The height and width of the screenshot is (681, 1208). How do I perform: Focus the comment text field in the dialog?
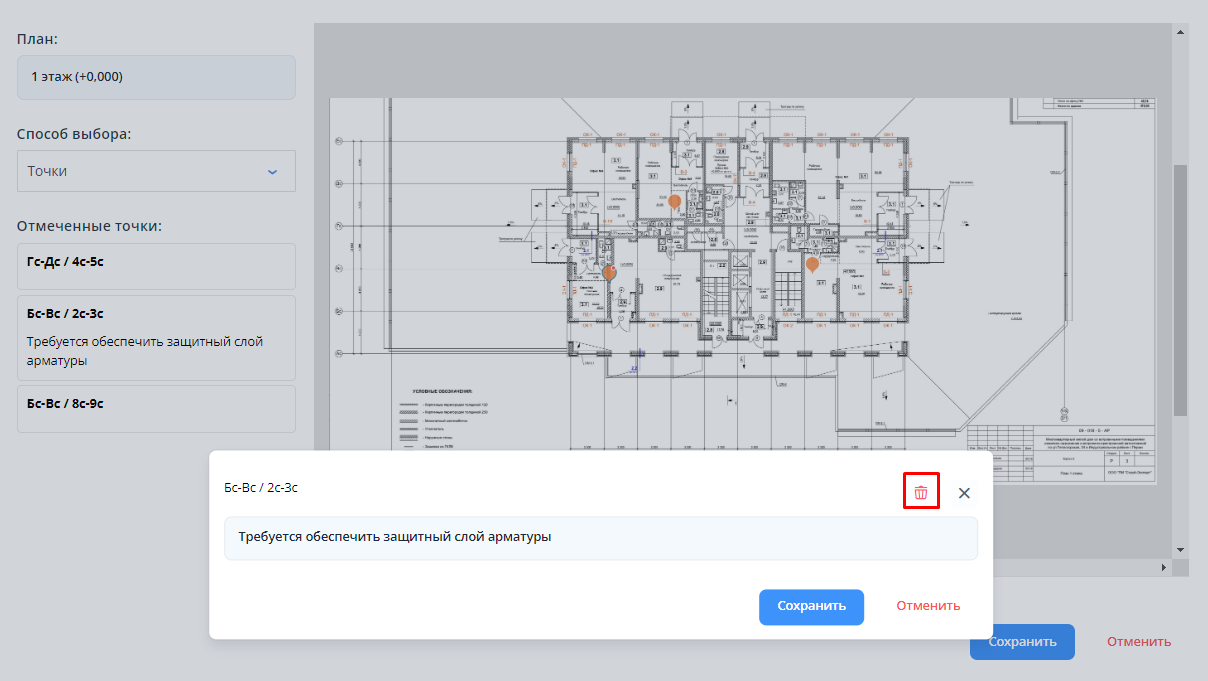pyautogui.click(x=600, y=538)
